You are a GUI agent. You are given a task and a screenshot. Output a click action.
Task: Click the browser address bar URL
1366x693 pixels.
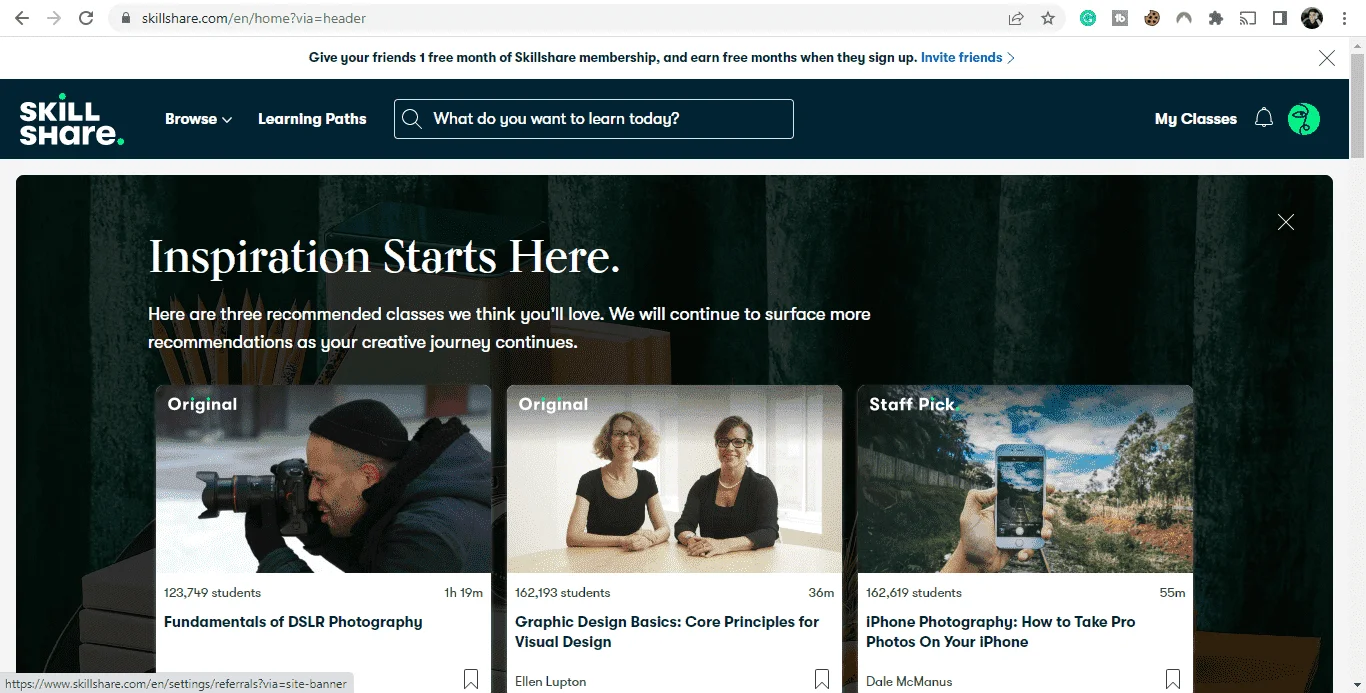coord(253,18)
